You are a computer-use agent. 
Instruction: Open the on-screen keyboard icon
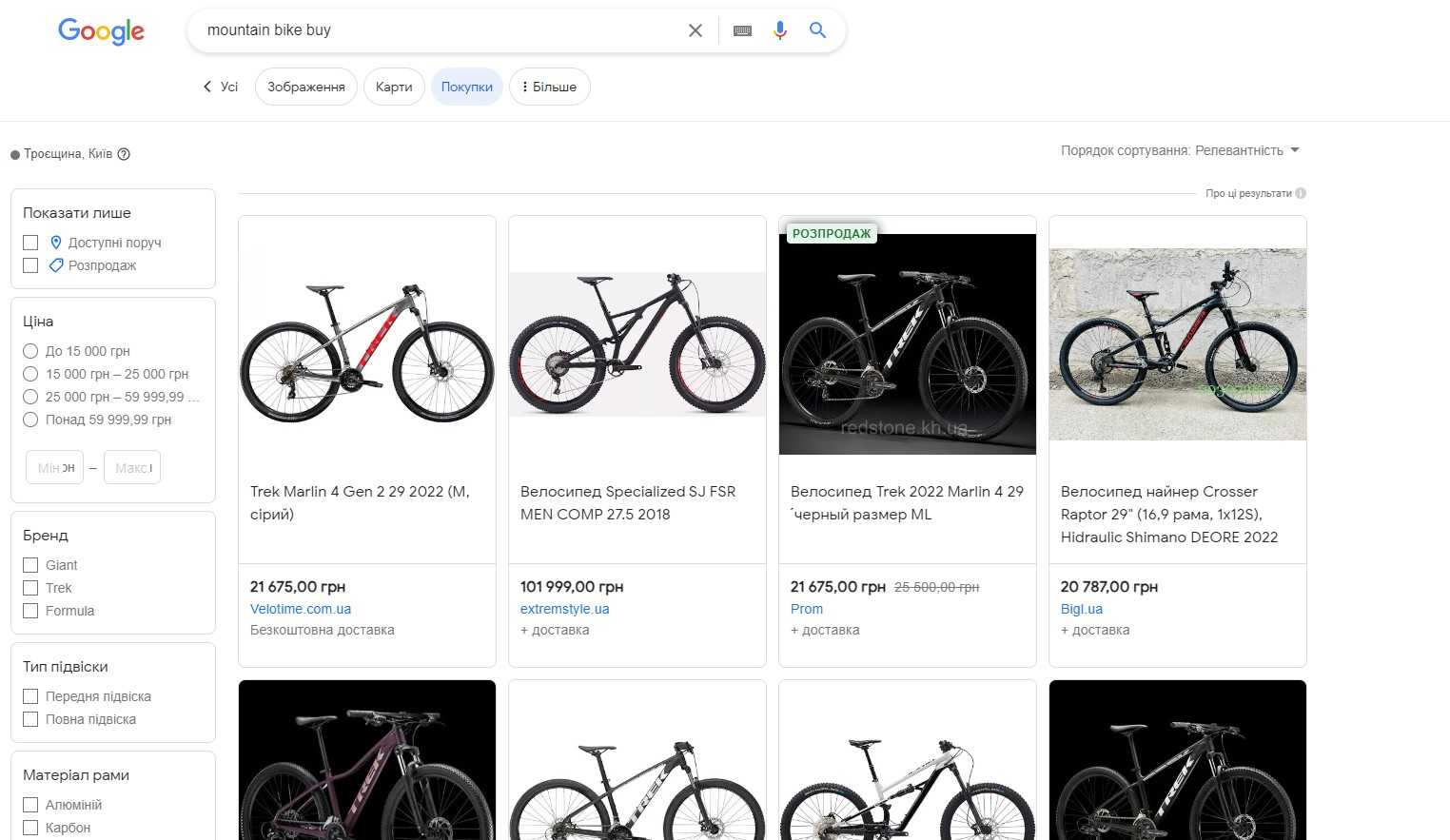click(x=743, y=30)
